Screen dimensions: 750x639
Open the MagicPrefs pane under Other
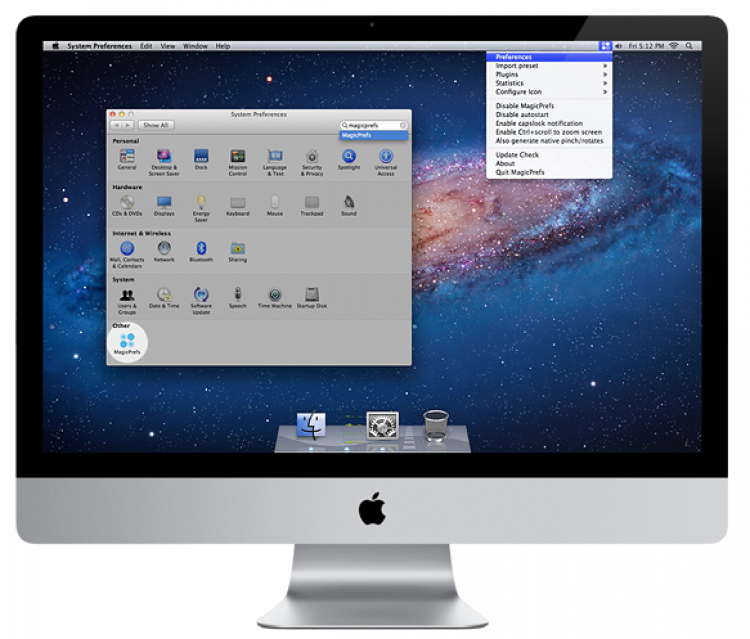tap(127, 343)
